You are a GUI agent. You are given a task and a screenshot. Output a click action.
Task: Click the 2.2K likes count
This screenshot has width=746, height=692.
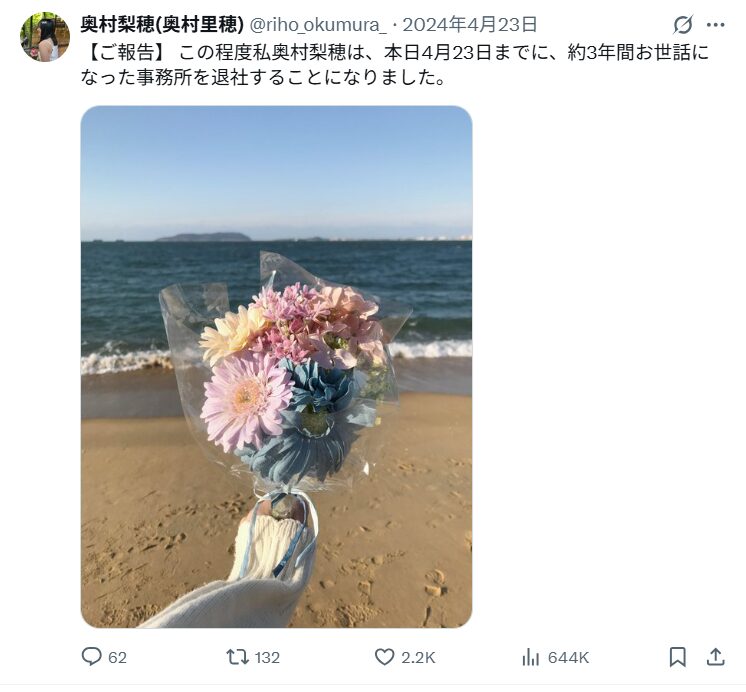[x=418, y=658]
